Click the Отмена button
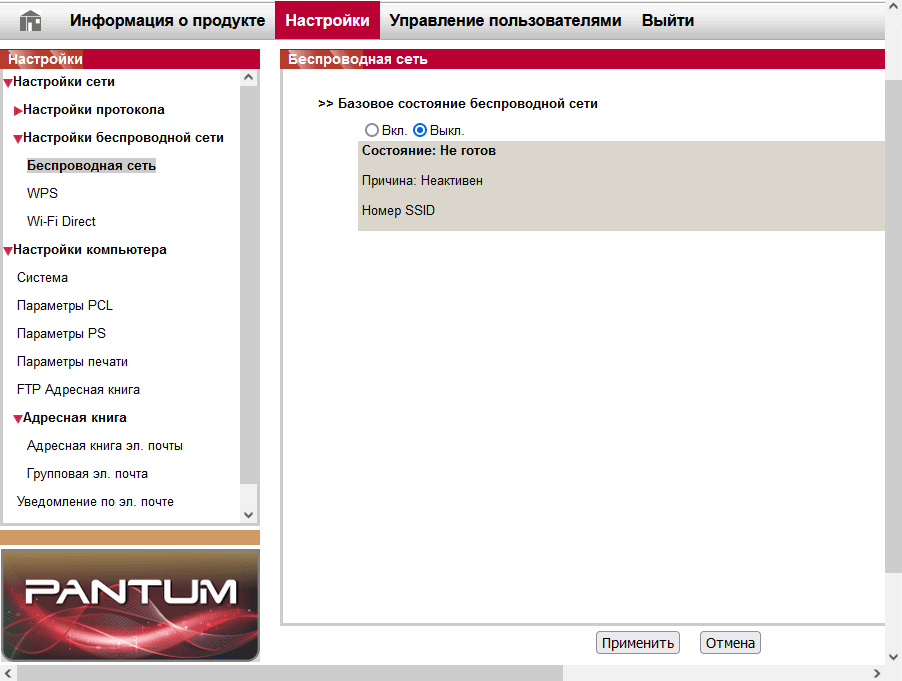This screenshot has width=902, height=681. [x=730, y=642]
